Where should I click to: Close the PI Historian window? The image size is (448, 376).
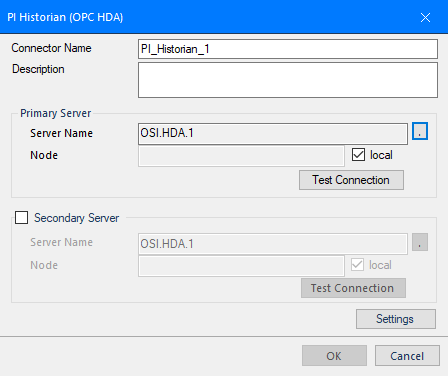click(425, 17)
